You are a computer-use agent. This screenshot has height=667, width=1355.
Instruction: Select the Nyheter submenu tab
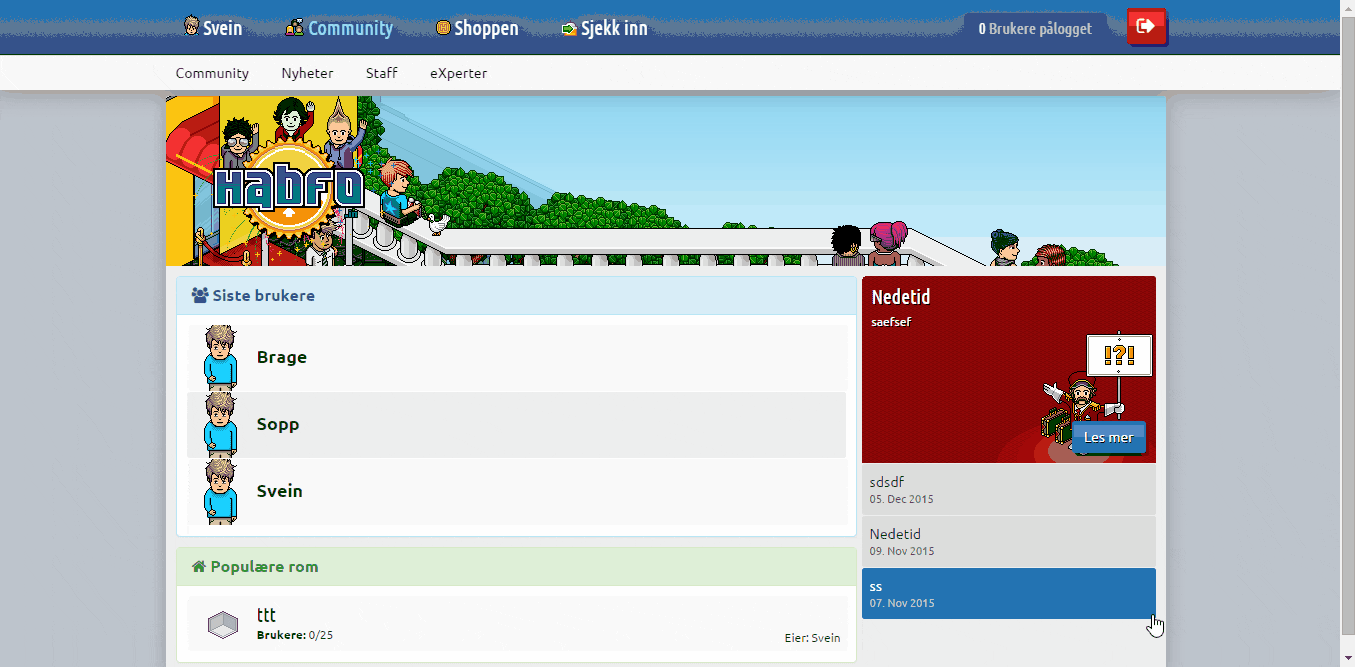tap(307, 73)
